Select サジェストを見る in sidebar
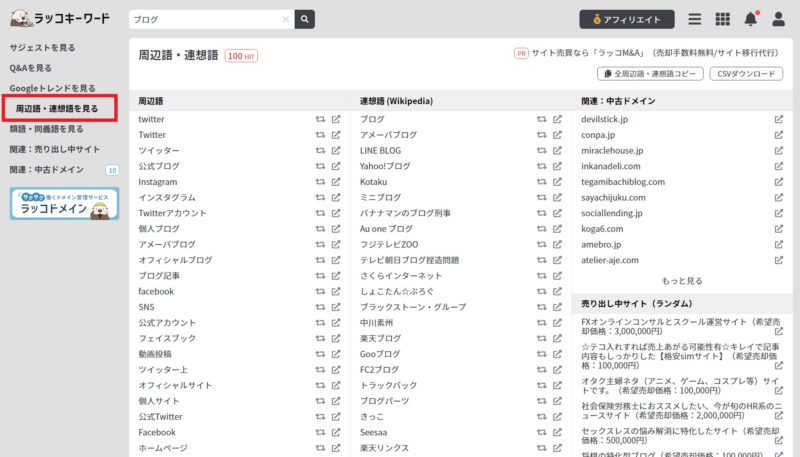Screen dimensions: 800x457 (42, 47)
